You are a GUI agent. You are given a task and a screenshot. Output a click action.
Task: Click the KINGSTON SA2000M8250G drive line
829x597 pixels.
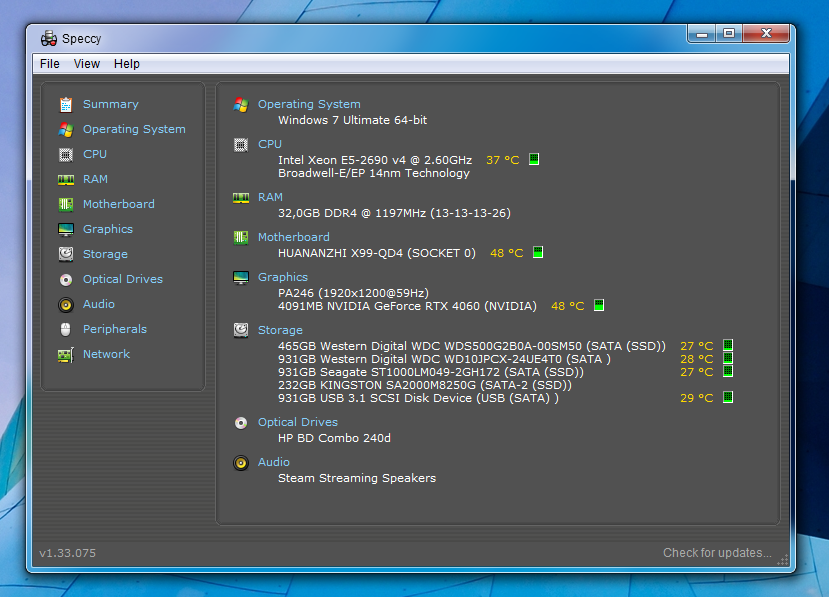[425, 385]
